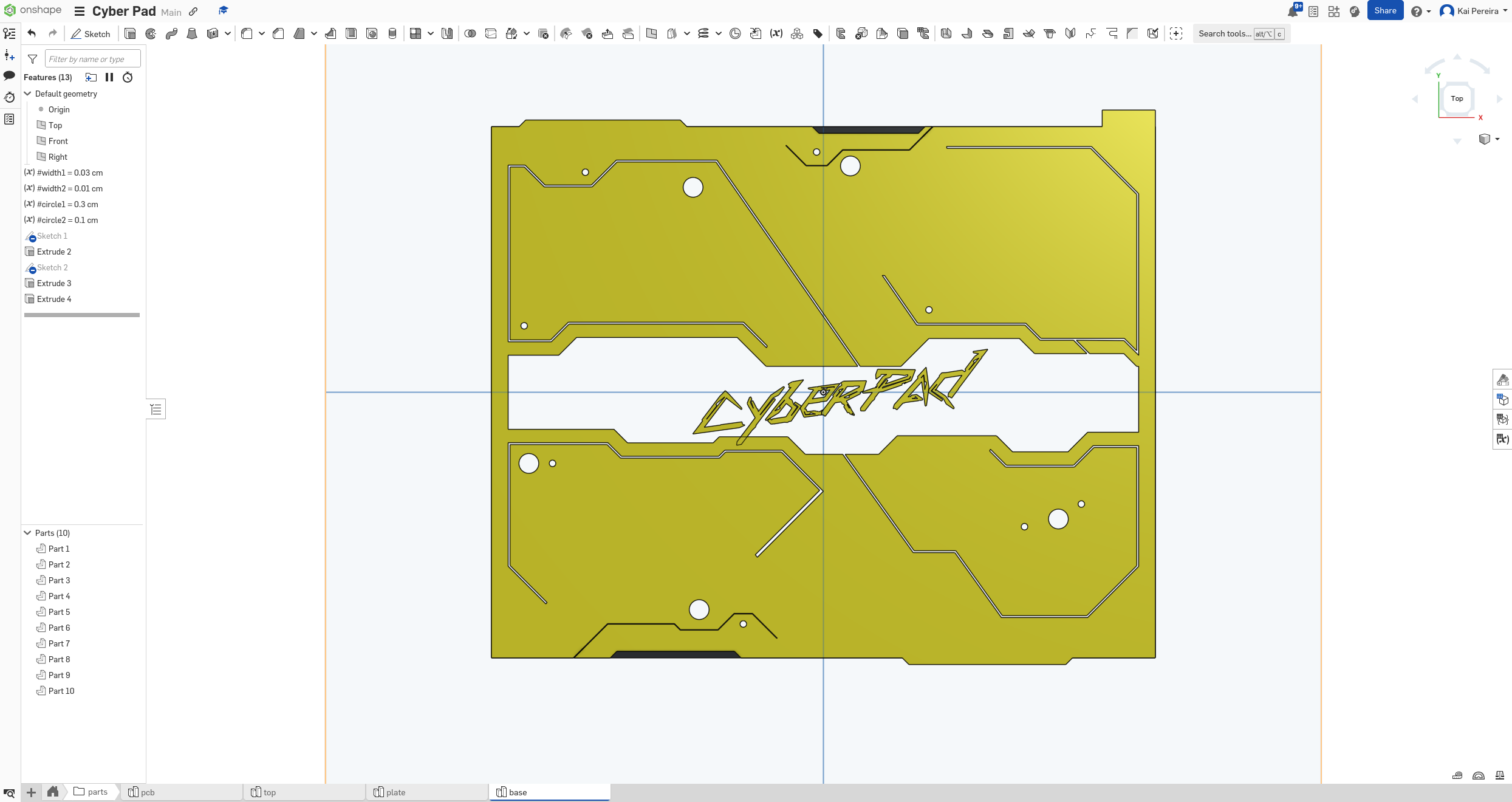Screen dimensions: 1512x802
Task: Start a new Sketch
Action: pyautogui.click(x=91, y=33)
